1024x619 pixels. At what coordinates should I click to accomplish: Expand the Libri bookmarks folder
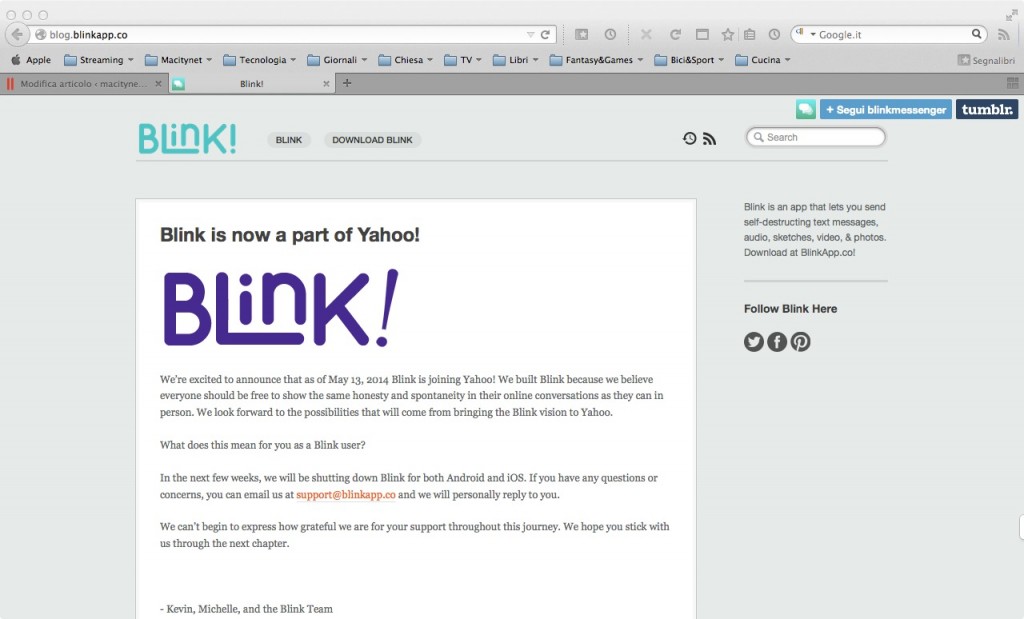point(515,59)
